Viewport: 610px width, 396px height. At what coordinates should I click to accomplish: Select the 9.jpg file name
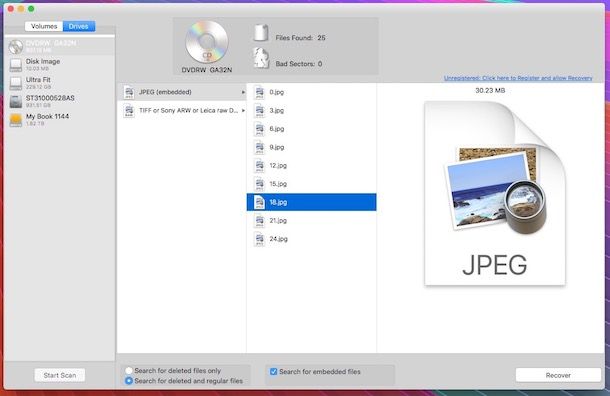(x=277, y=147)
